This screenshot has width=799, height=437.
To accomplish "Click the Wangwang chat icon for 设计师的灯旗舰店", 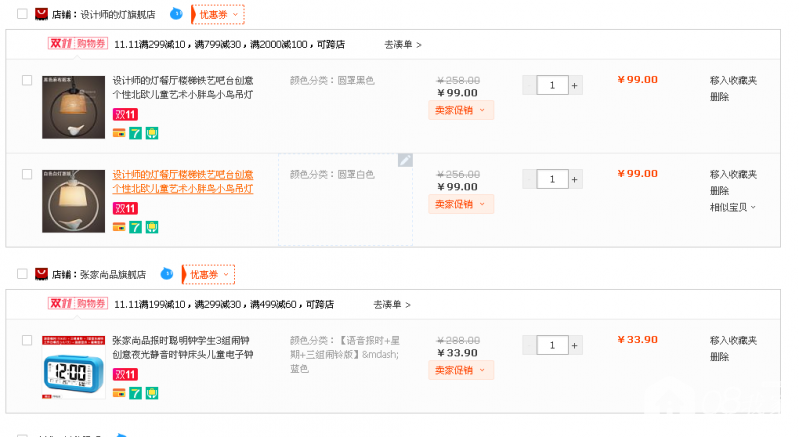I will tap(176, 14).
